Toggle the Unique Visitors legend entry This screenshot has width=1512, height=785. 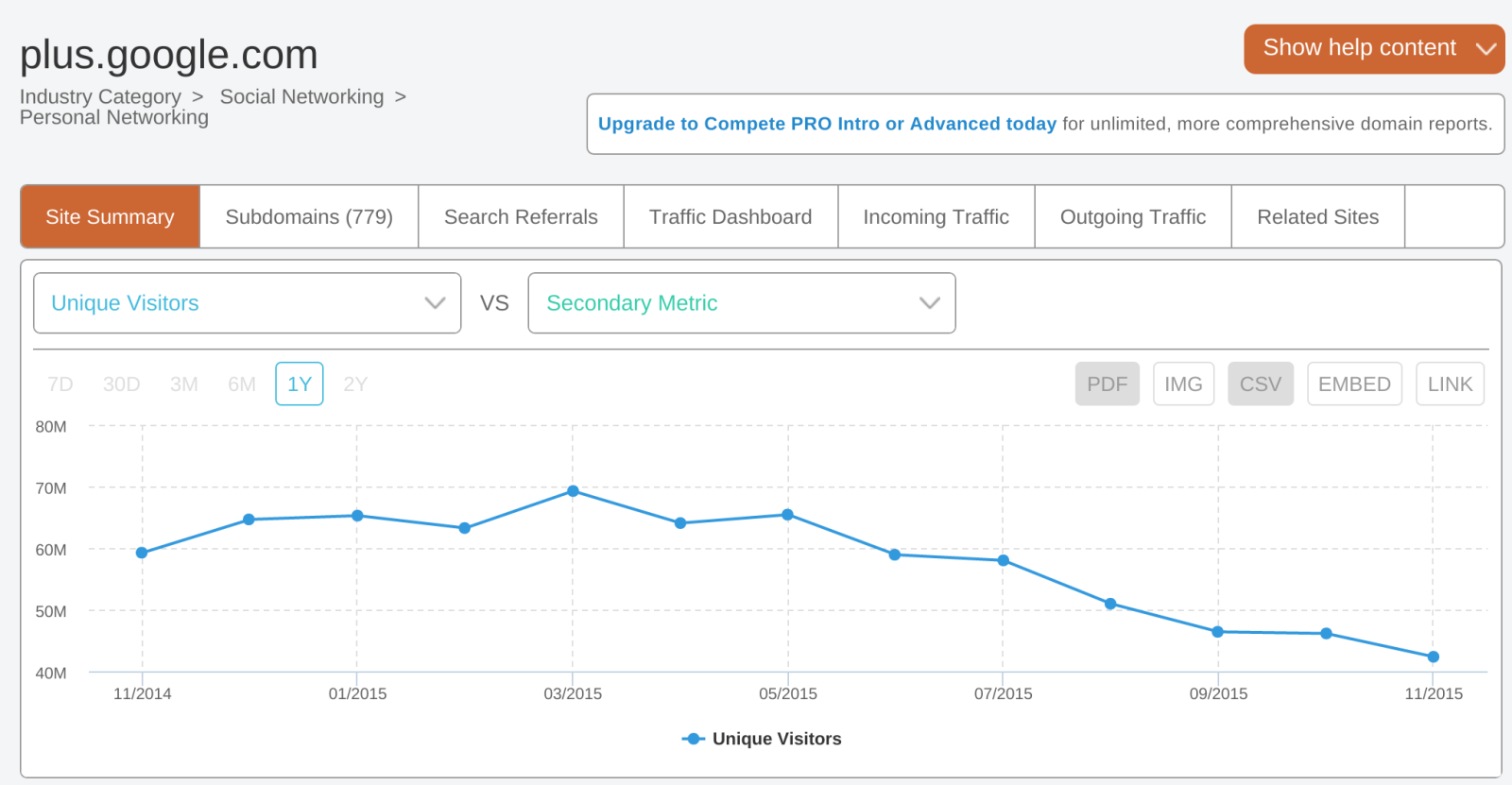pyautogui.click(x=762, y=739)
